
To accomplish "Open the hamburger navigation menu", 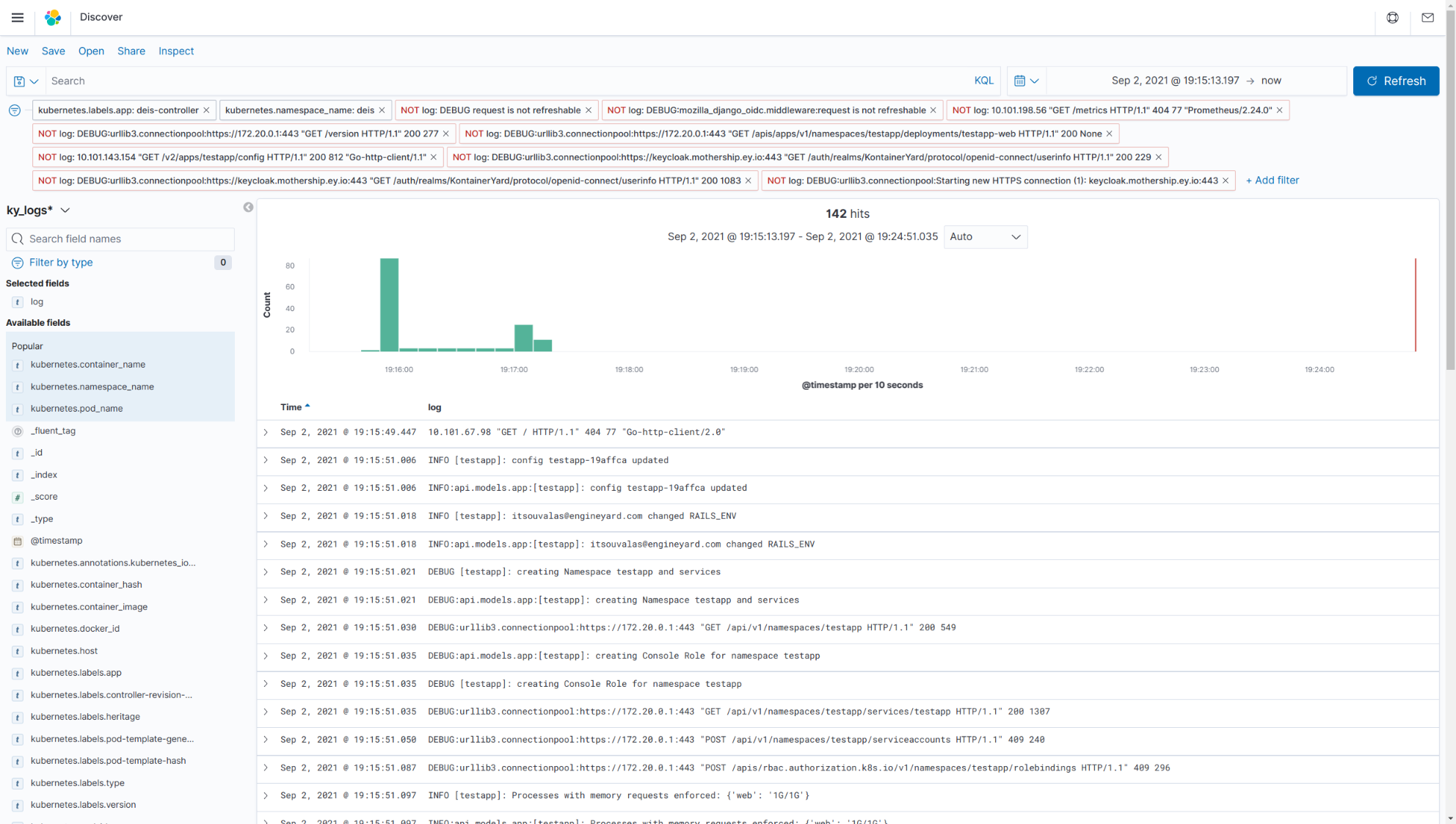I will (x=18, y=18).
